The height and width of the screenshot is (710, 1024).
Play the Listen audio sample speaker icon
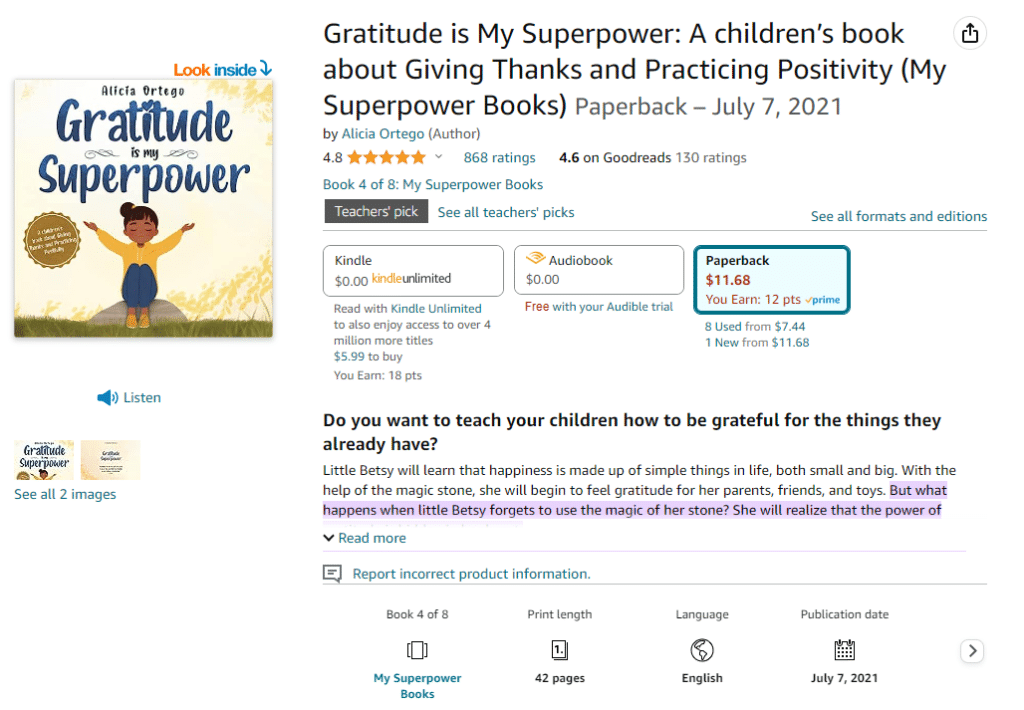click(x=108, y=398)
